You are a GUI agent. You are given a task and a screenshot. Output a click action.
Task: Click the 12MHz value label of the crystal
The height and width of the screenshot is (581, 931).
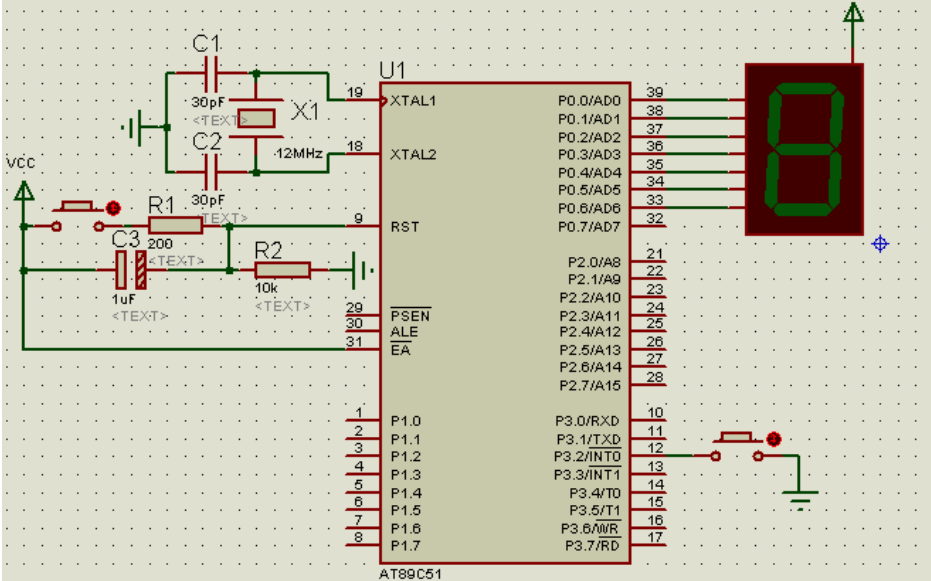[x=299, y=155]
